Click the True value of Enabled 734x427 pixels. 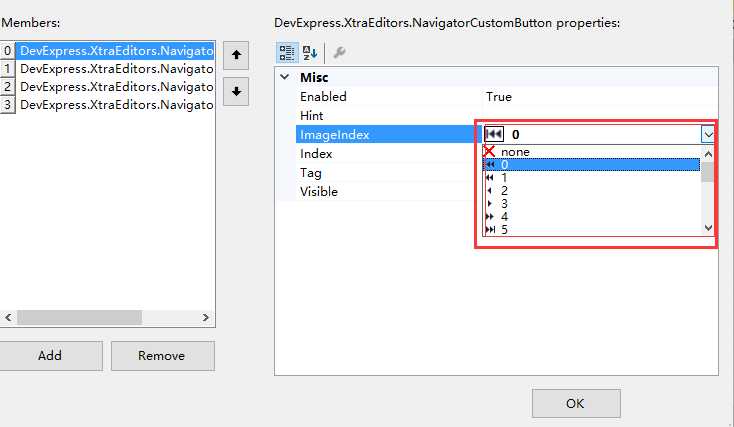click(x=499, y=96)
